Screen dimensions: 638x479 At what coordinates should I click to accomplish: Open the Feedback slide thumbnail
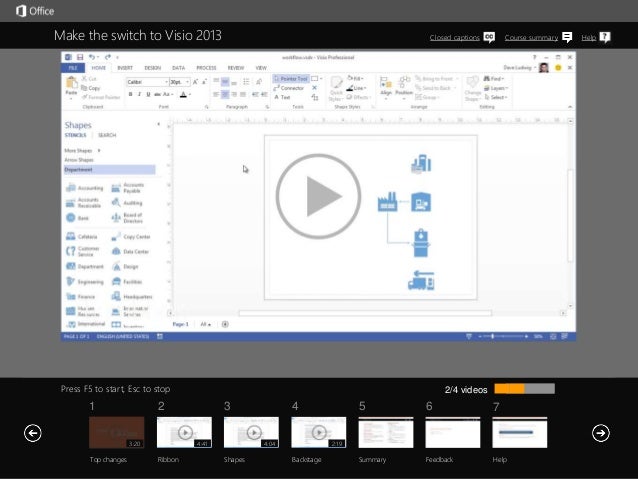453,432
